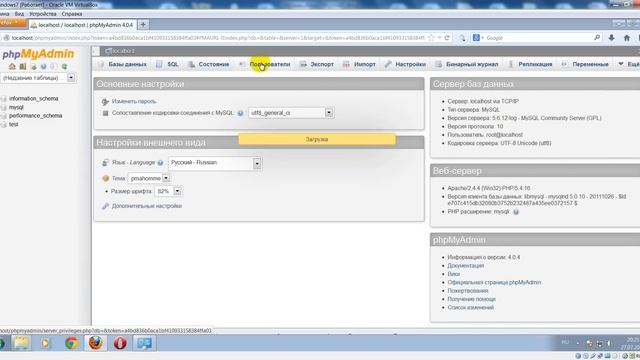The width and height of the screenshot is (640, 360).
Task: Switch to the SQL tab
Action: click(168, 64)
